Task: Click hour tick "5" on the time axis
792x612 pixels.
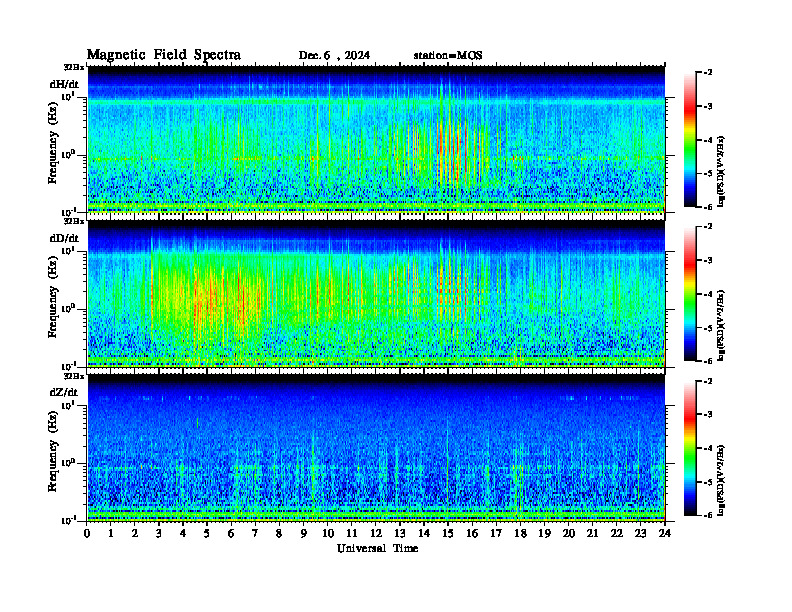Action: (x=207, y=534)
